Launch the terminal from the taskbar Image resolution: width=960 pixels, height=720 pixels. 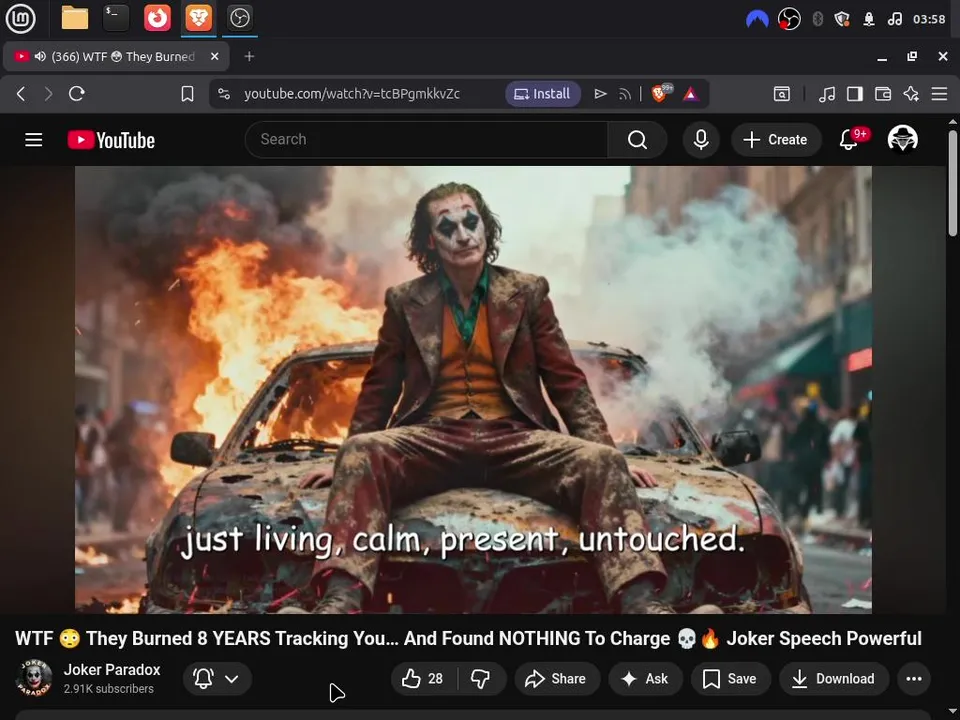[x=116, y=18]
